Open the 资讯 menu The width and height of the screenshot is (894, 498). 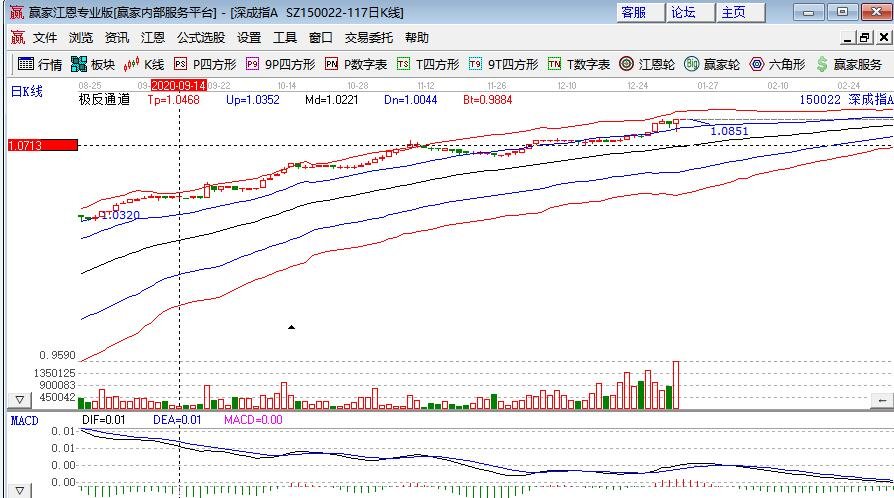(x=116, y=38)
